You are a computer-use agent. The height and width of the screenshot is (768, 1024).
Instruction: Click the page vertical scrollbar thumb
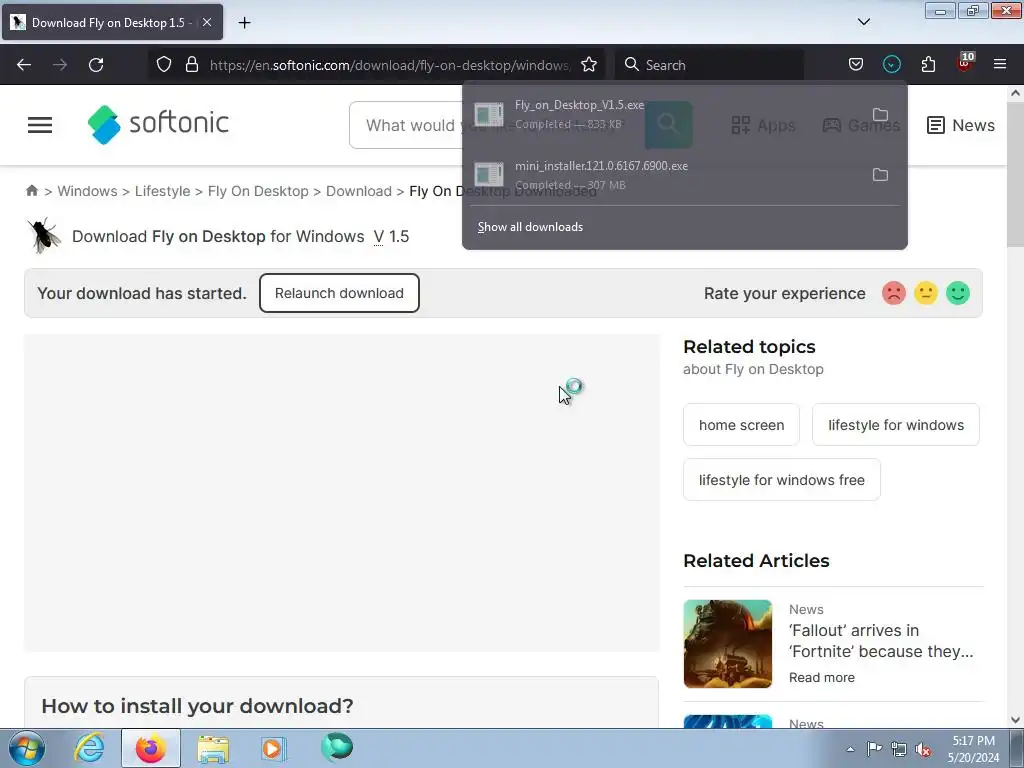[1015, 174]
